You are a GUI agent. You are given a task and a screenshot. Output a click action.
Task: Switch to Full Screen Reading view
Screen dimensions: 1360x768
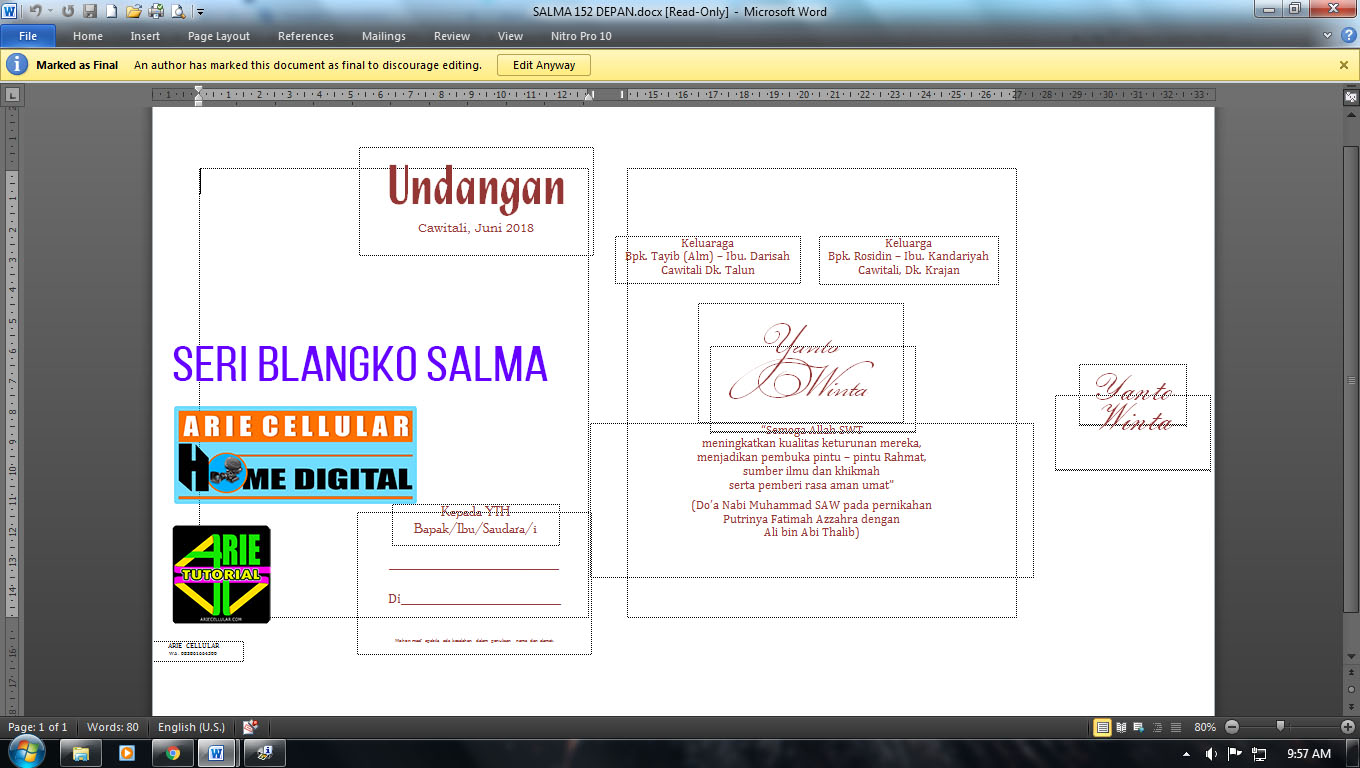click(1122, 727)
